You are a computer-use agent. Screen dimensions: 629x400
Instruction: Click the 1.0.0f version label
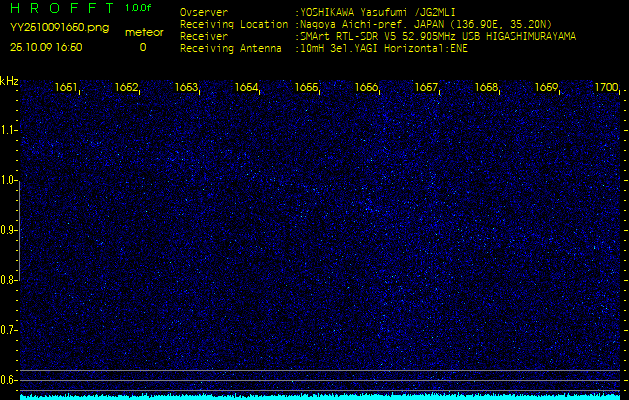coord(140,8)
